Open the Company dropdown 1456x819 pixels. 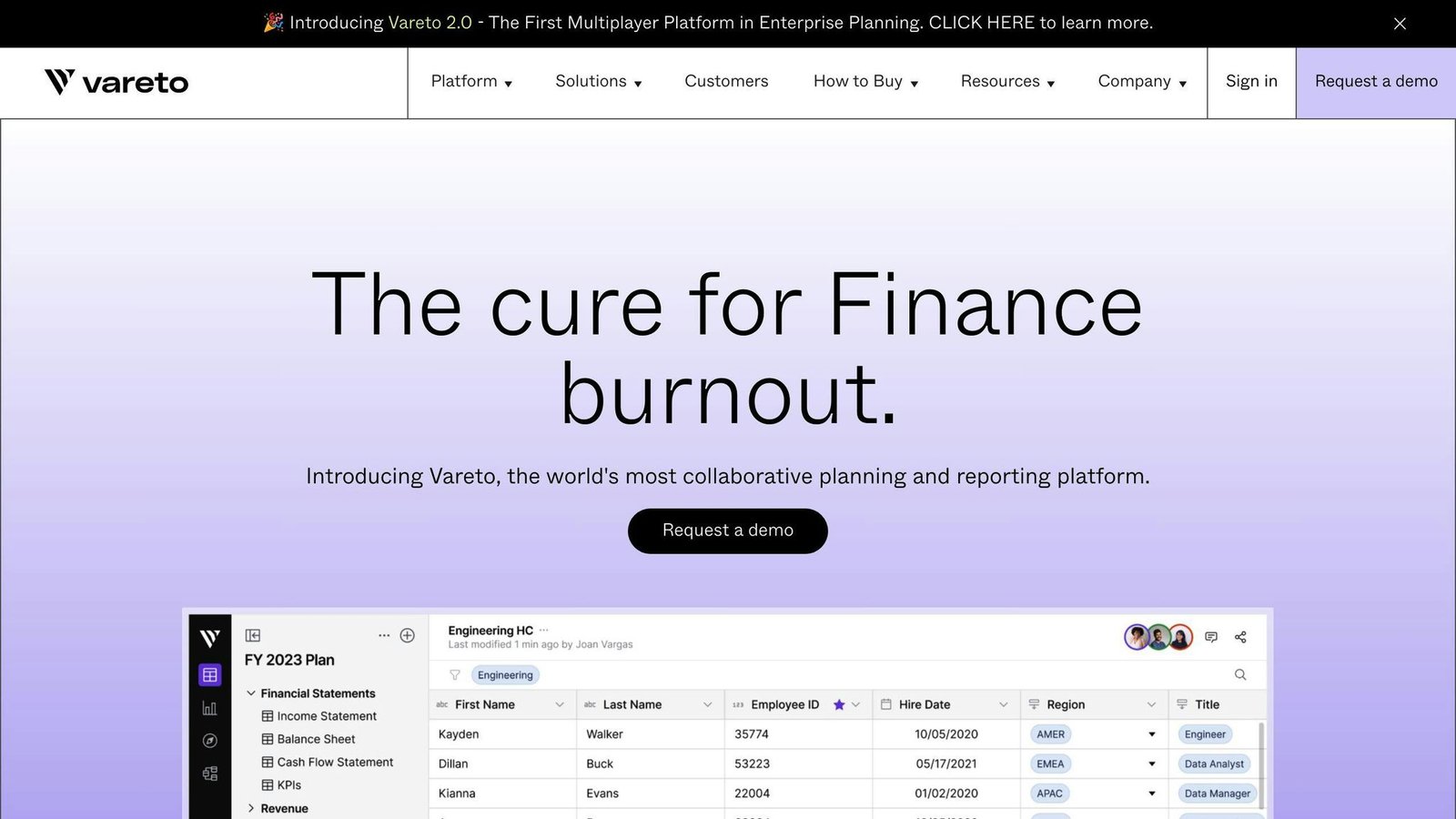(x=1142, y=82)
